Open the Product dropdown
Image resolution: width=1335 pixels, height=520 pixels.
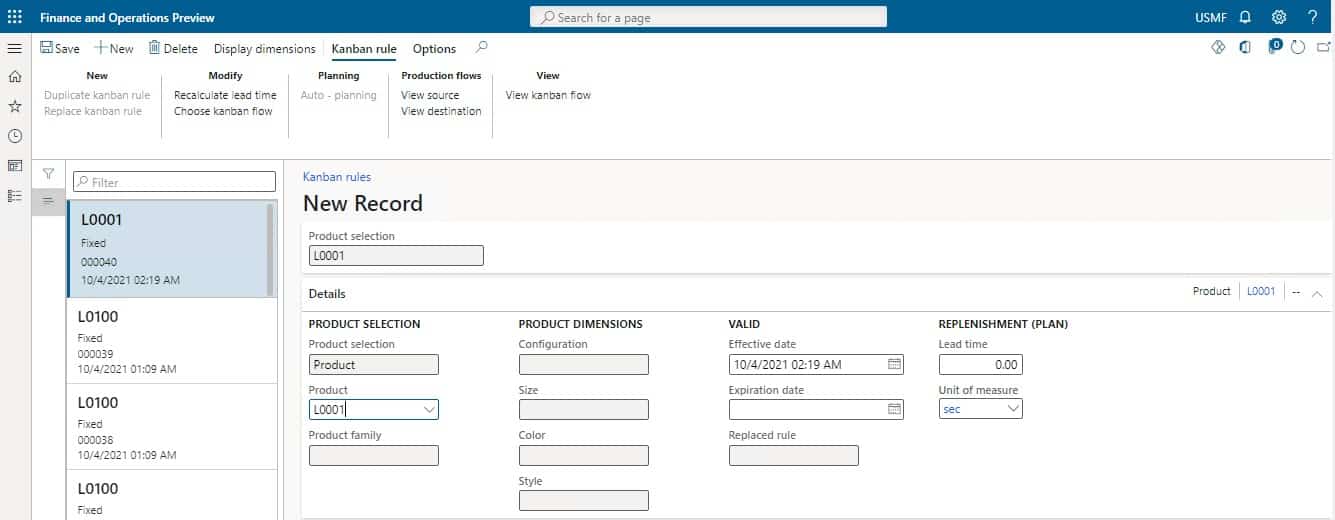(429, 409)
